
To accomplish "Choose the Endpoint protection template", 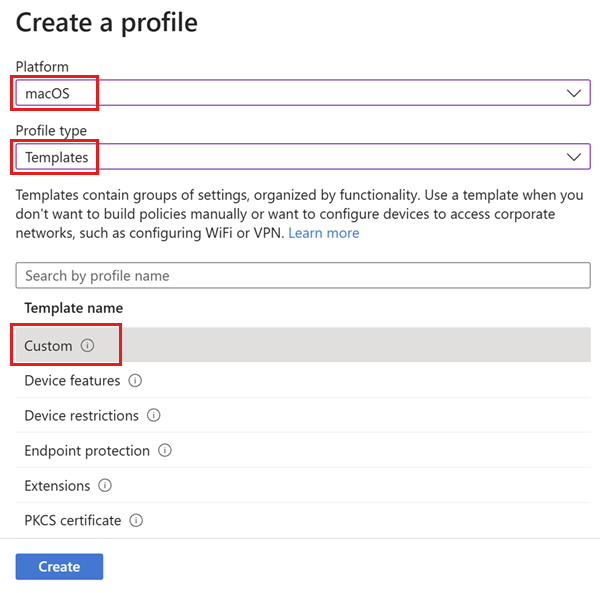I will click(87, 451).
